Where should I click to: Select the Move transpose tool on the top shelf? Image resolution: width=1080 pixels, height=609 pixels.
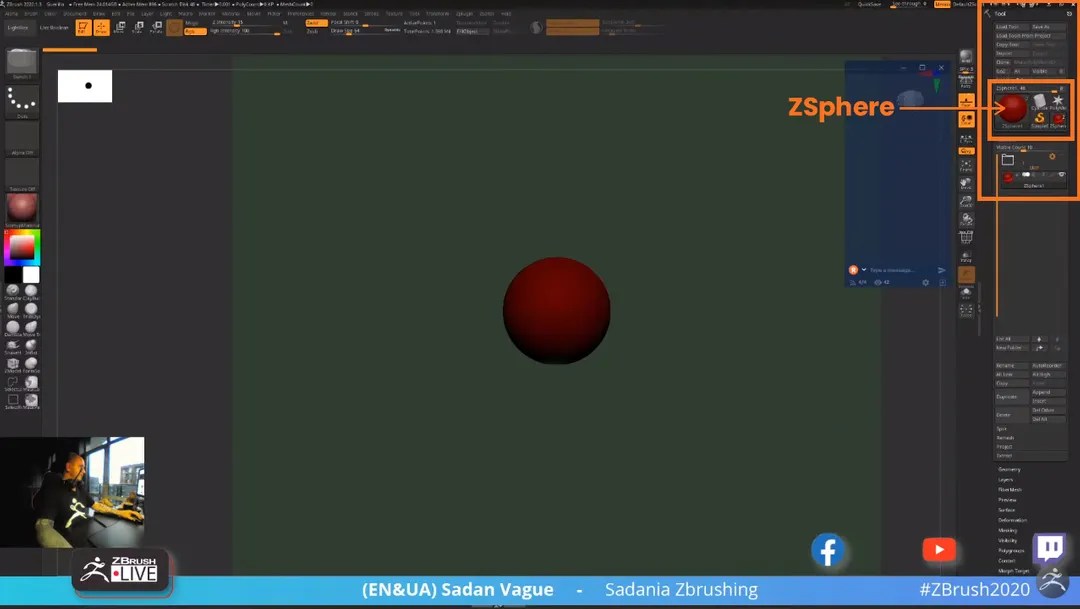point(119,27)
